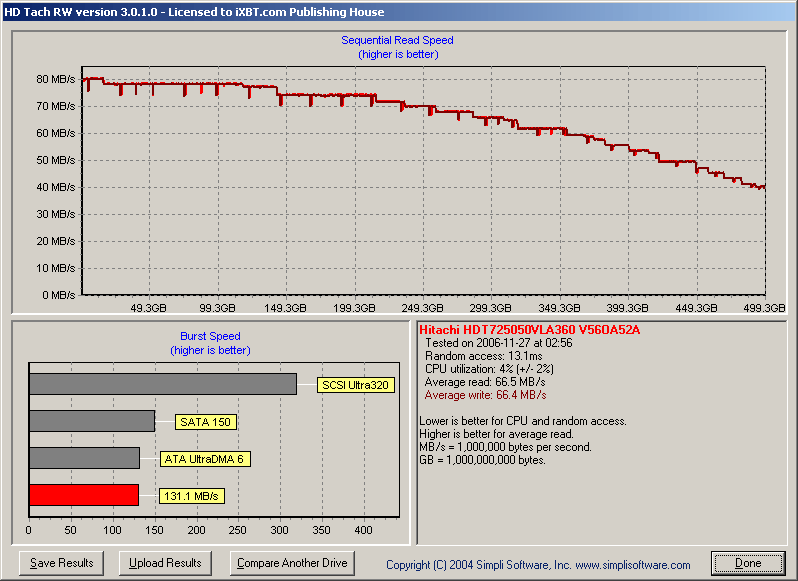Click the red burst speed bar
Viewport: 798px width, 581px height.
click(x=84, y=495)
